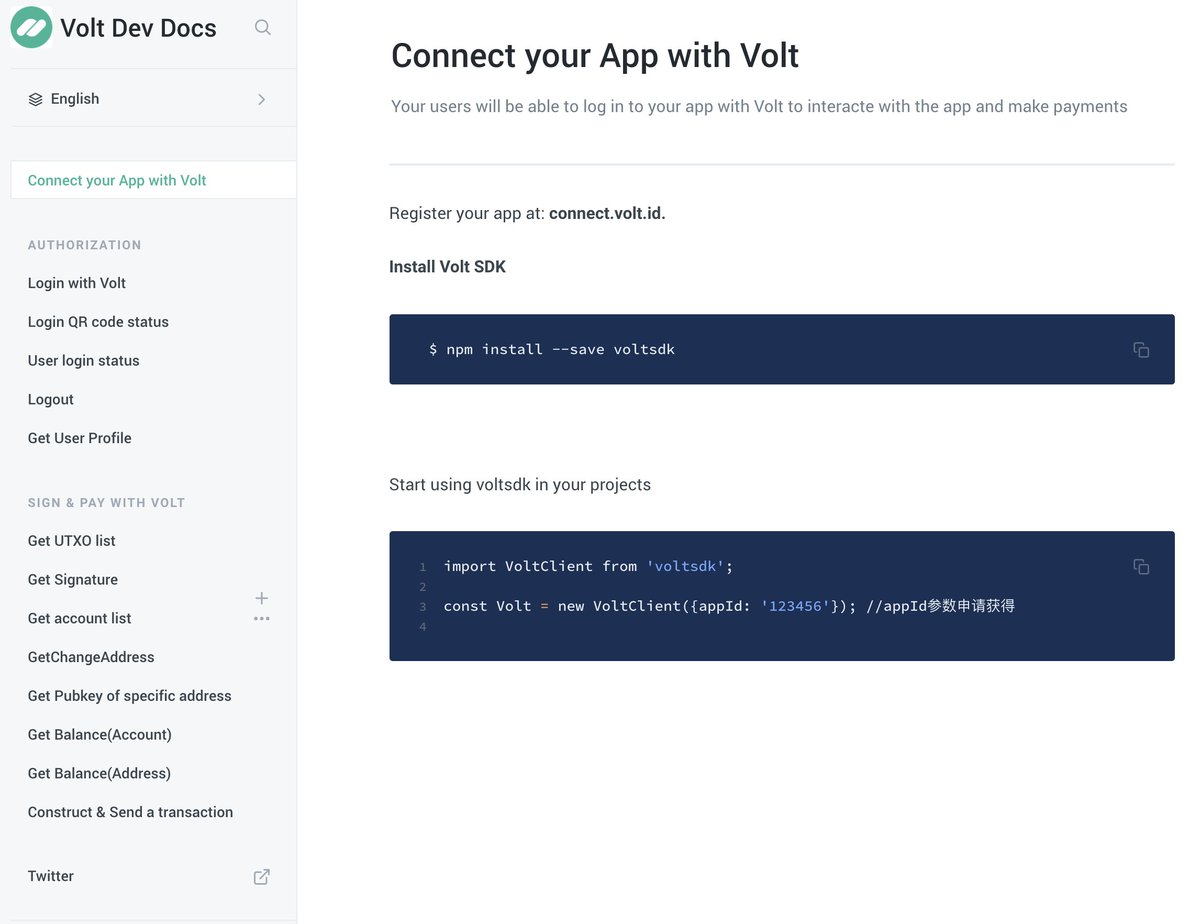The image size is (1200, 924).
Task: Open the Login with Volt page
Action: 77,283
